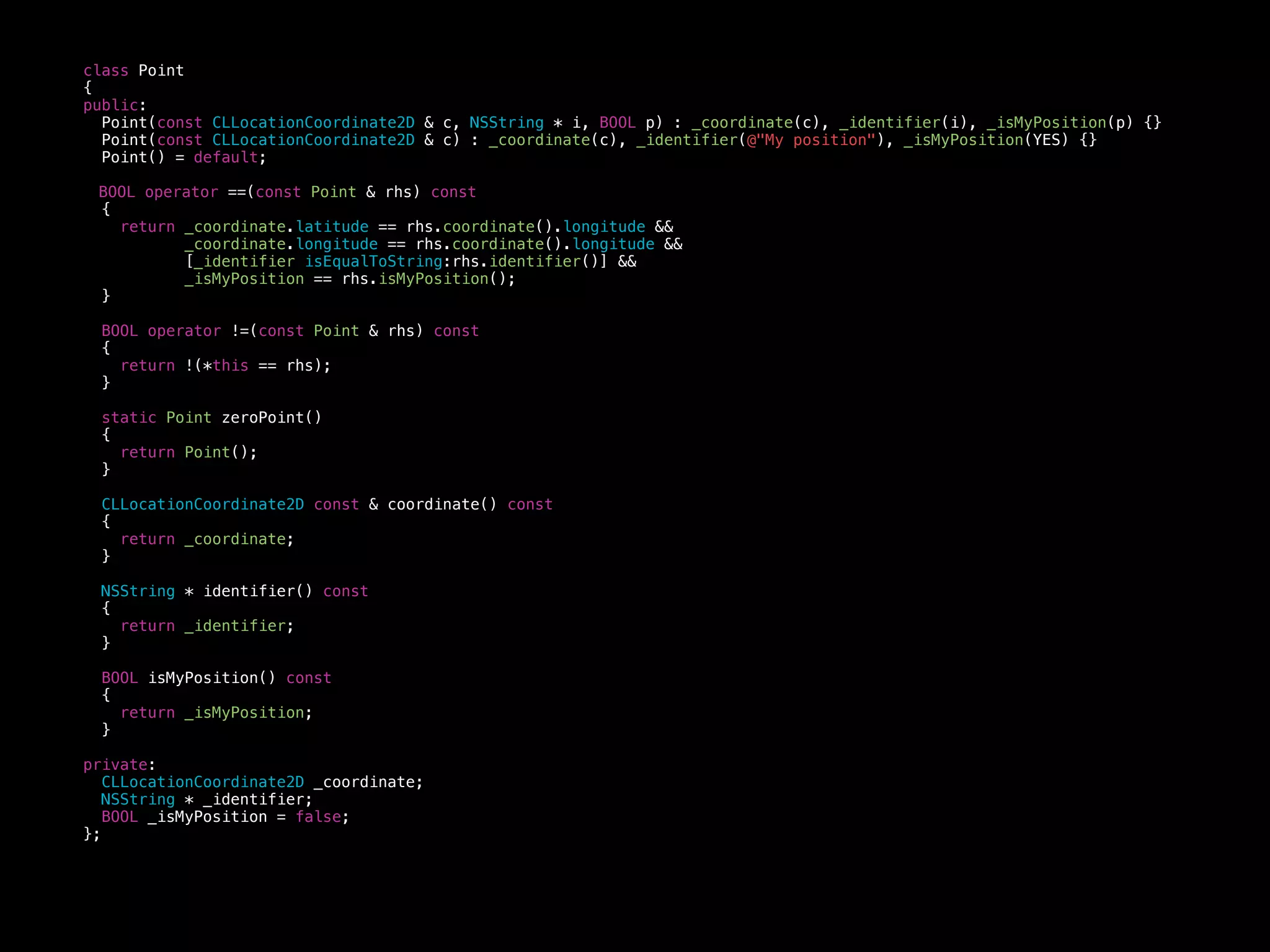This screenshot has height=952, width=1270.
Task: Click the "class Point" declaration line
Action: pos(133,71)
